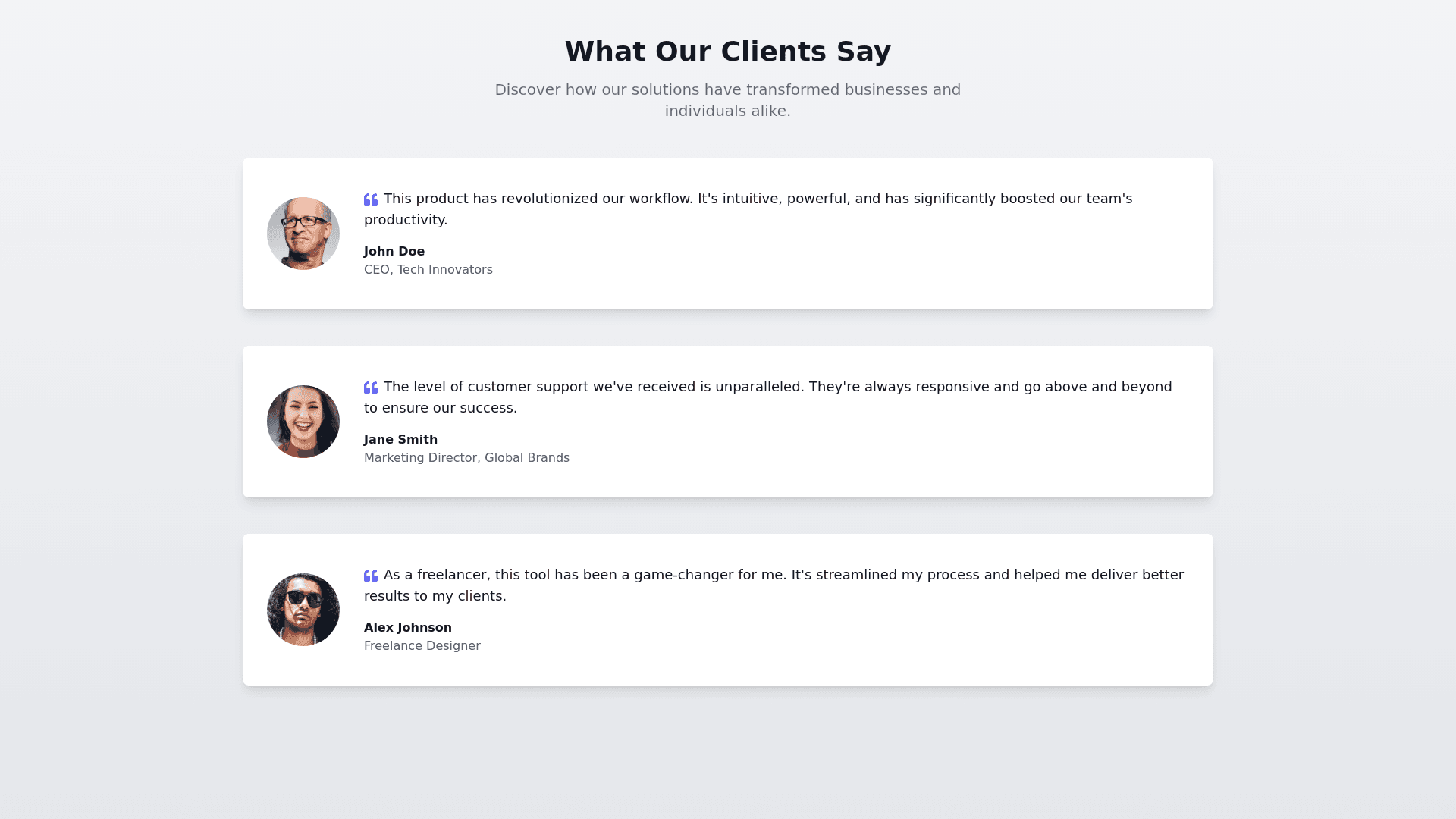Click the "What Our Clients Say" heading
1456x819 pixels.
(x=727, y=52)
